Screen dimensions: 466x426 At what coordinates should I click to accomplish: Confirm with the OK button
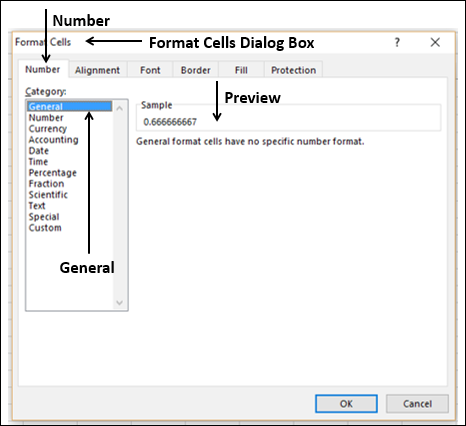coord(346,404)
